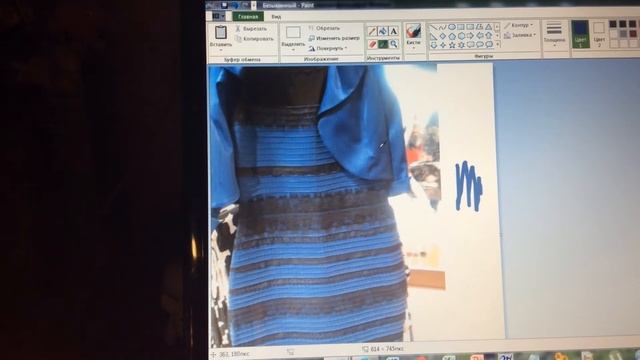Choose the Right arrow shape
The image size is (640, 360).
pos(470,36)
